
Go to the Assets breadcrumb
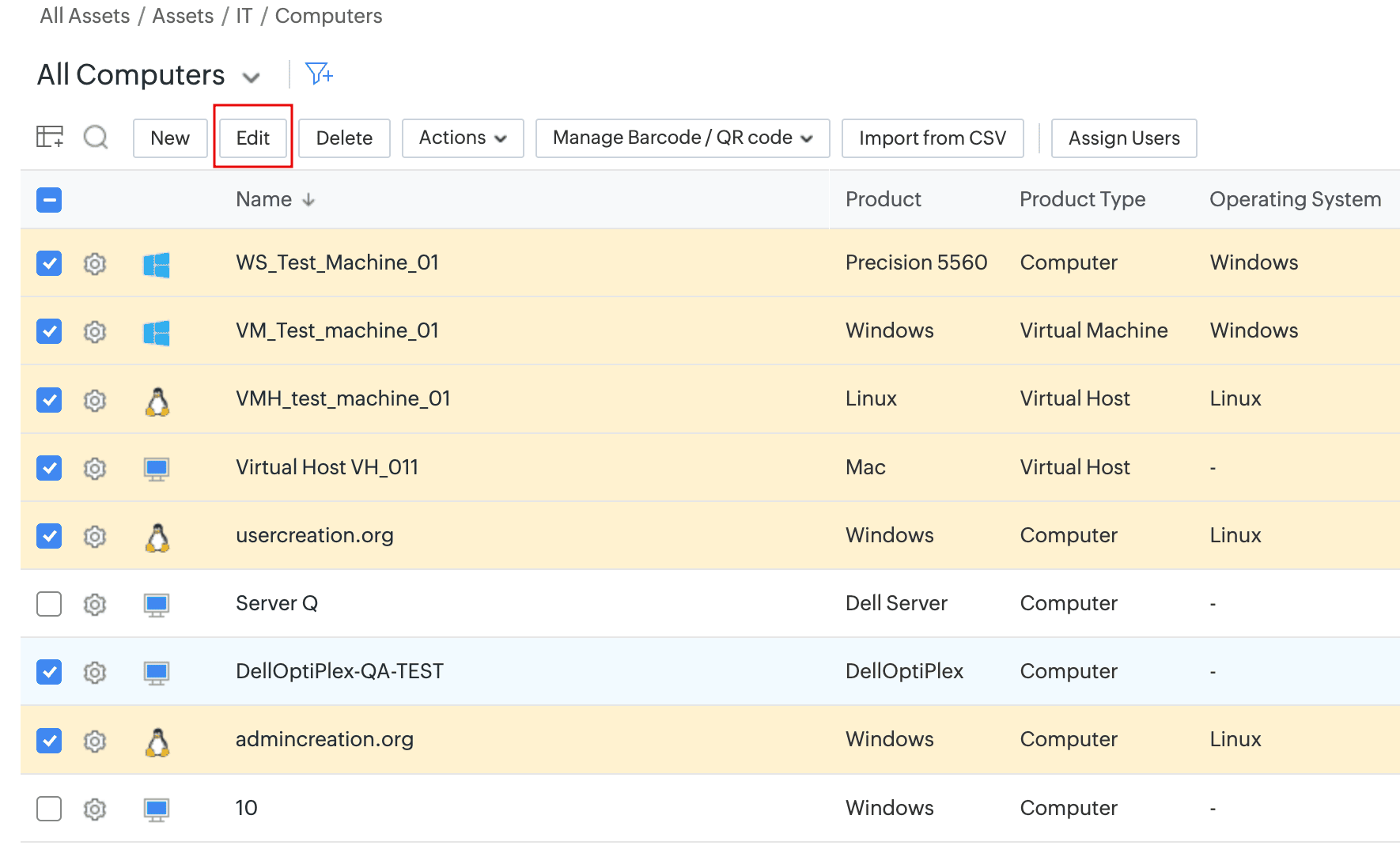[x=183, y=16]
